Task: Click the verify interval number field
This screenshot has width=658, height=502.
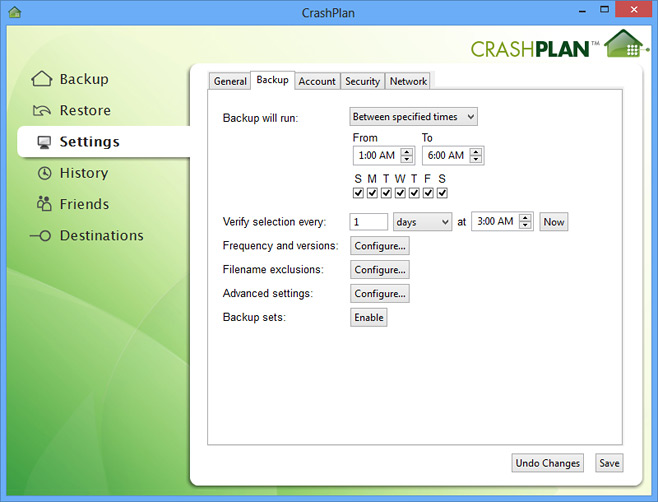Action: click(368, 222)
